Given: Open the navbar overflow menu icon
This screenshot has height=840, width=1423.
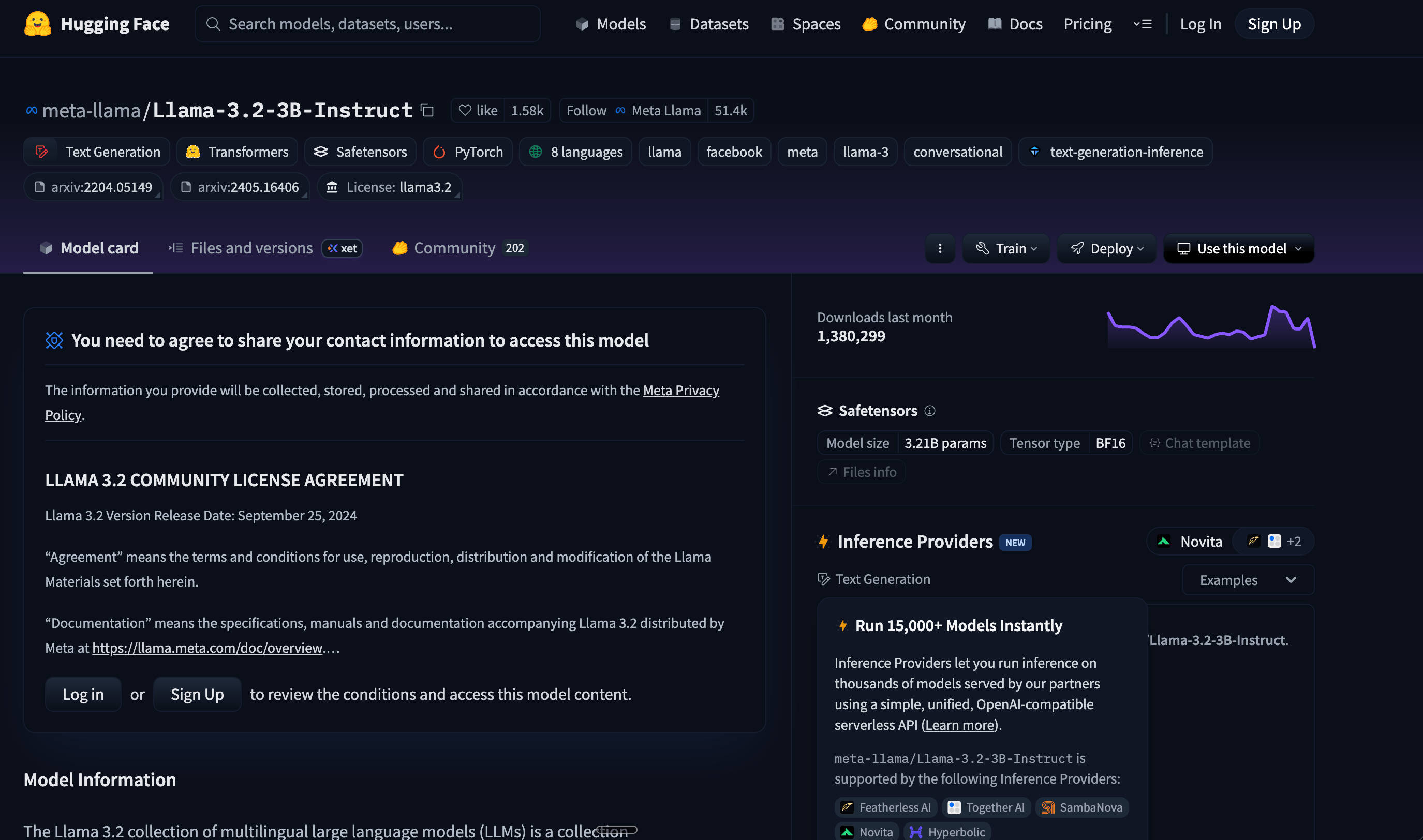Looking at the screenshot, I should tap(1143, 24).
